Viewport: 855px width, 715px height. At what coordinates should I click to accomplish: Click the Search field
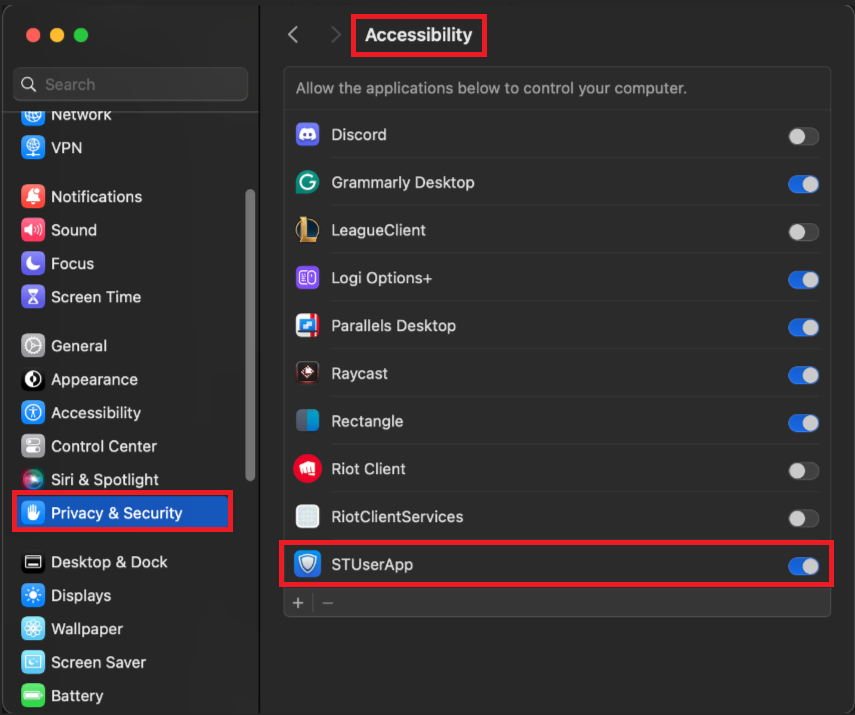pyautogui.click(x=130, y=84)
